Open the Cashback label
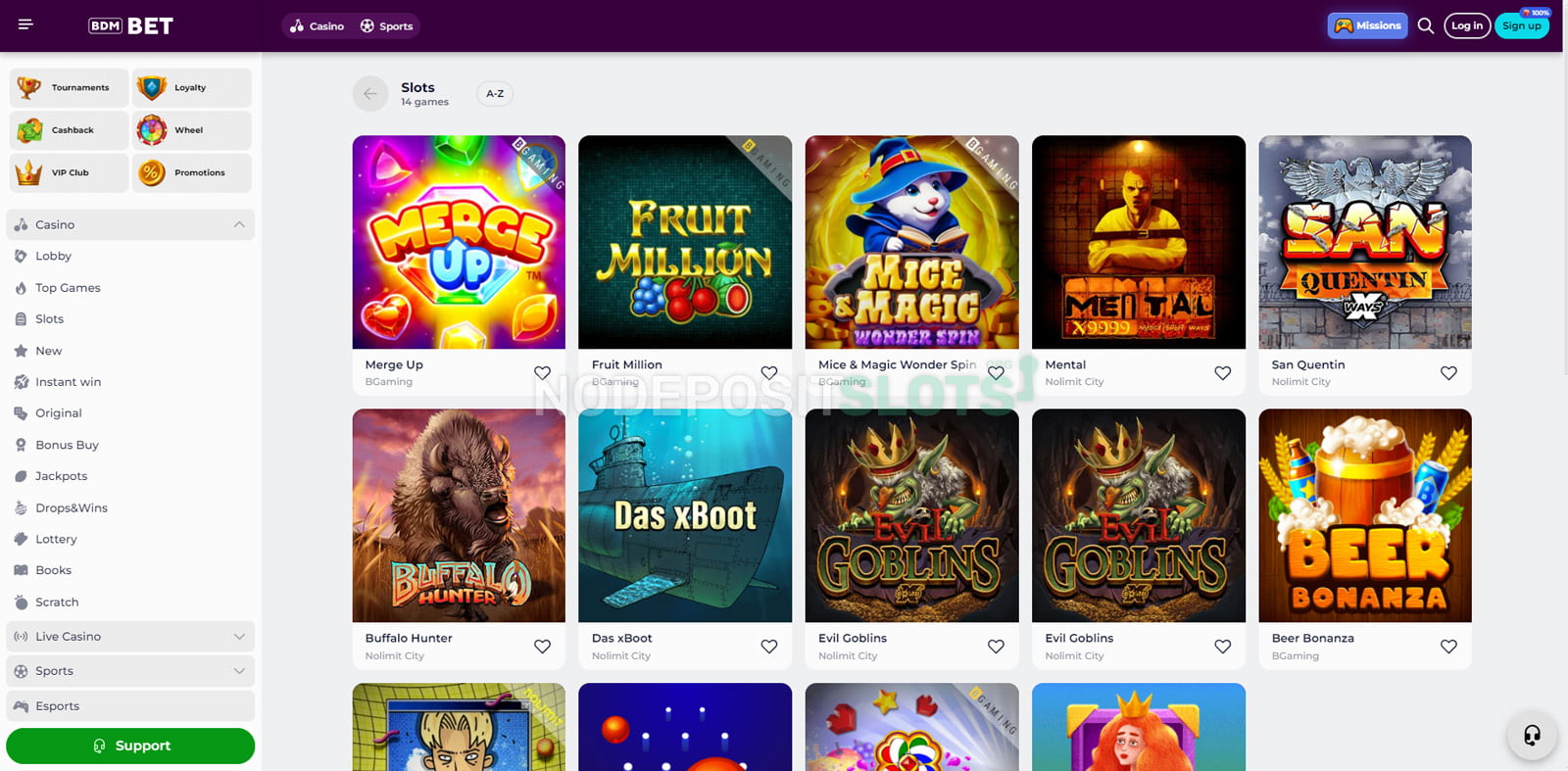 73,129
